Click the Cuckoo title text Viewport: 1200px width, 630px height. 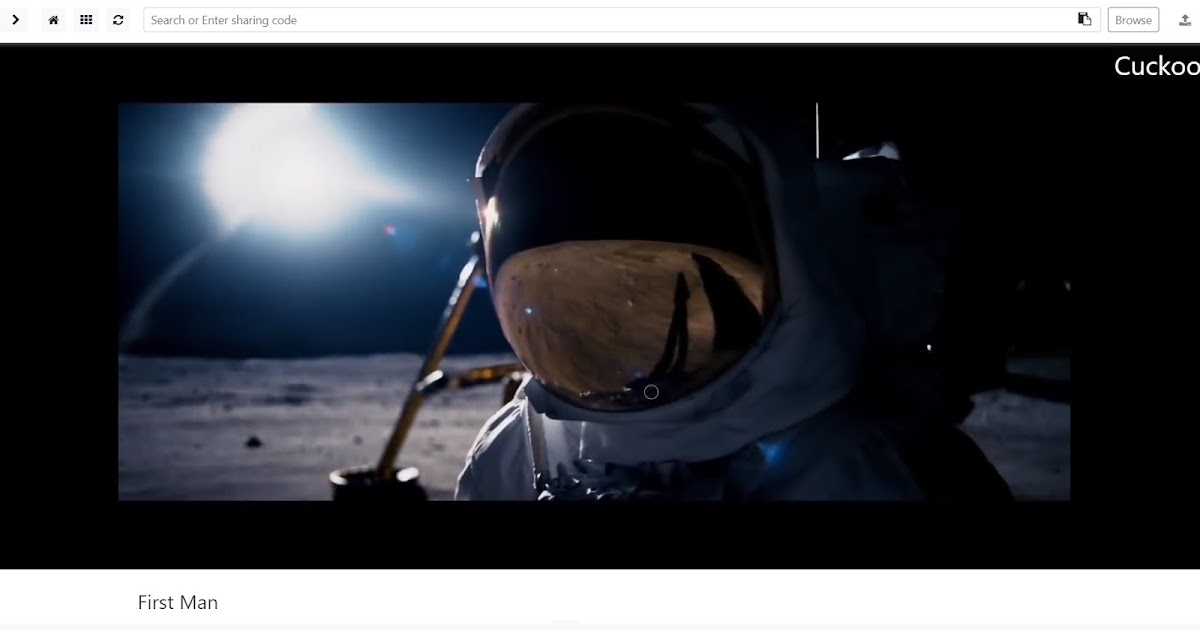click(x=1157, y=66)
